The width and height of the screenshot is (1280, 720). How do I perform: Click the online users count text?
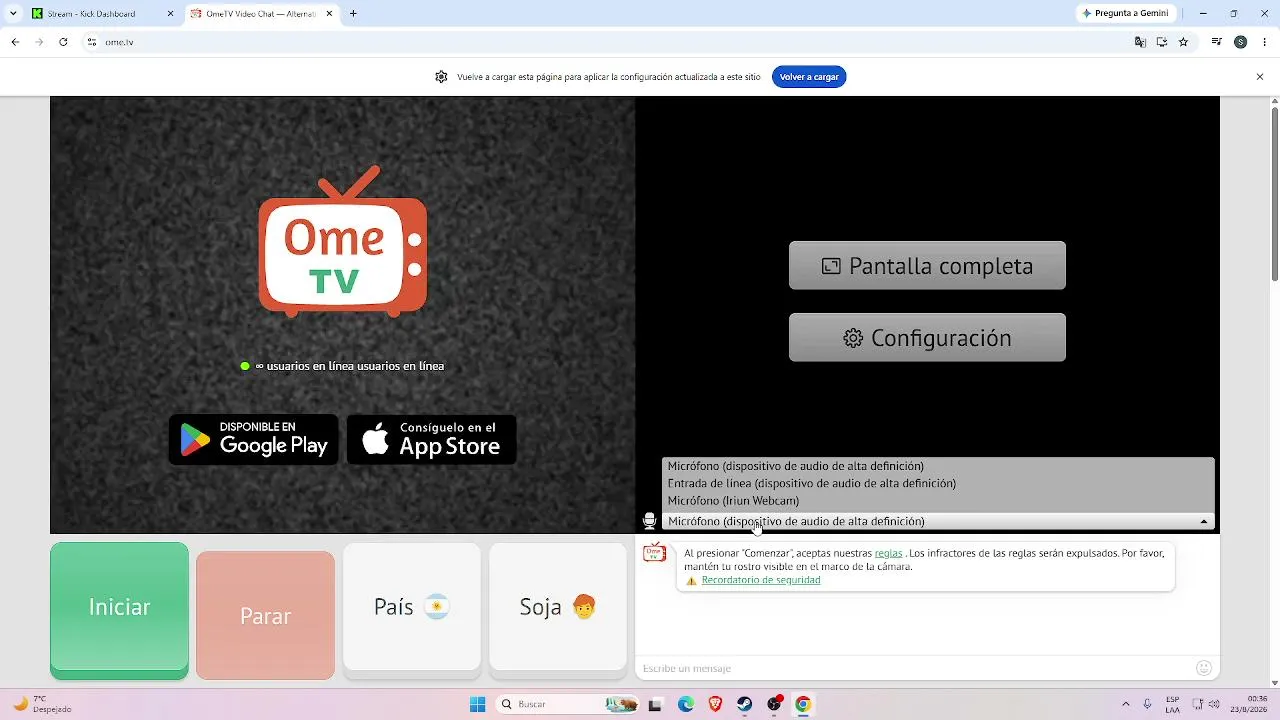(349, 366)
